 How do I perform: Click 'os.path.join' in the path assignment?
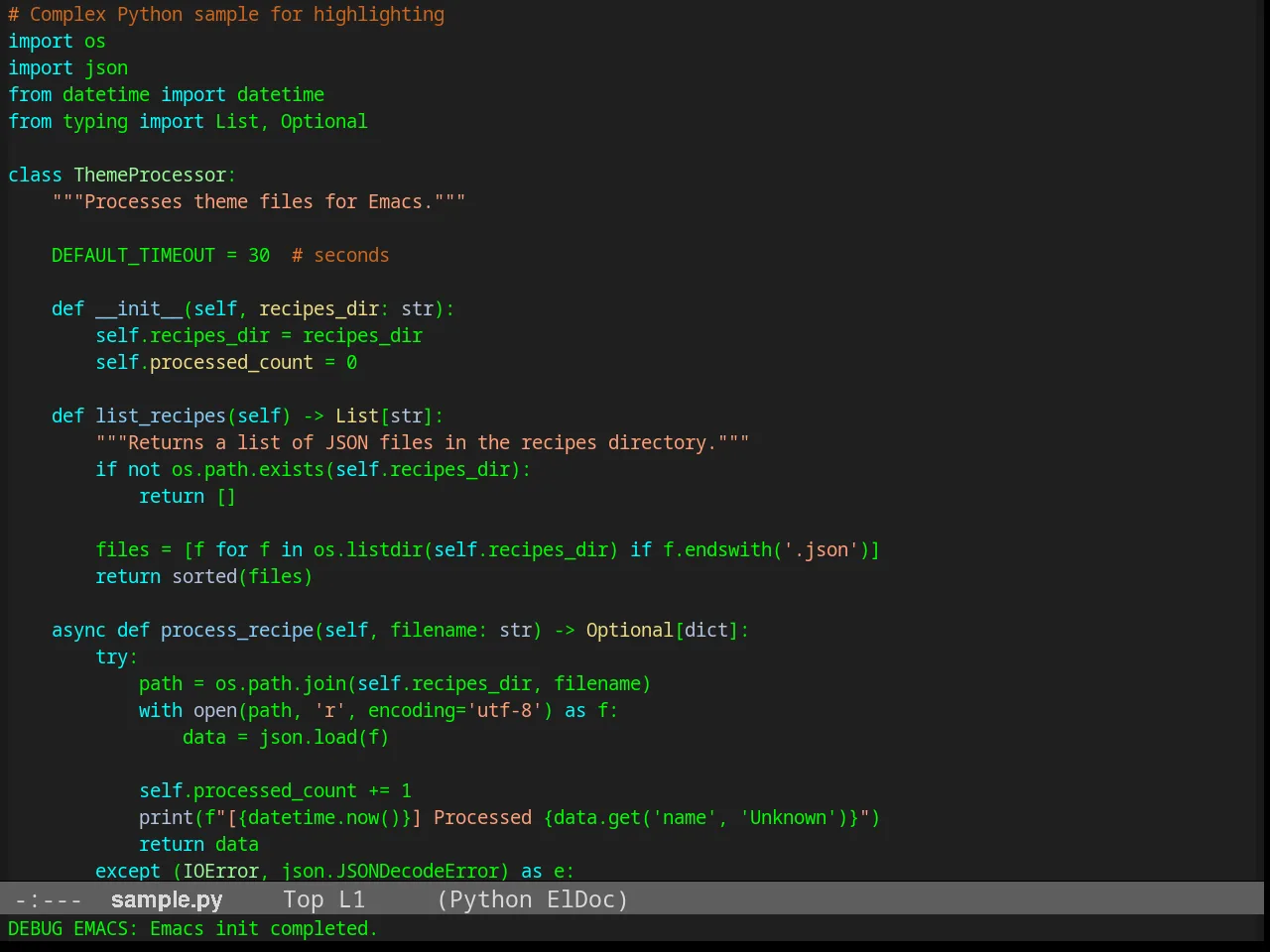pyautogui.click(x=281, y=684)
